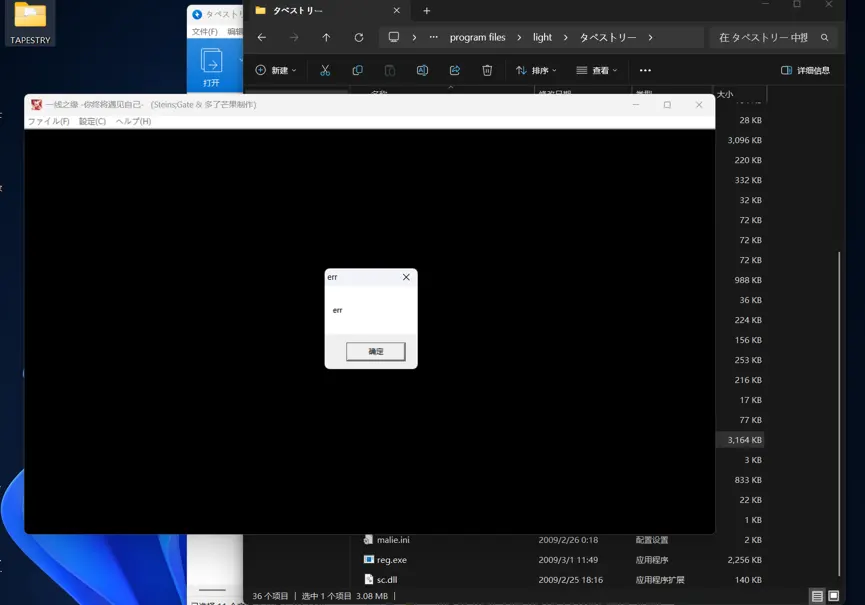
Task: Click the refresh icon next to address bar
Action: click(359, 38)
